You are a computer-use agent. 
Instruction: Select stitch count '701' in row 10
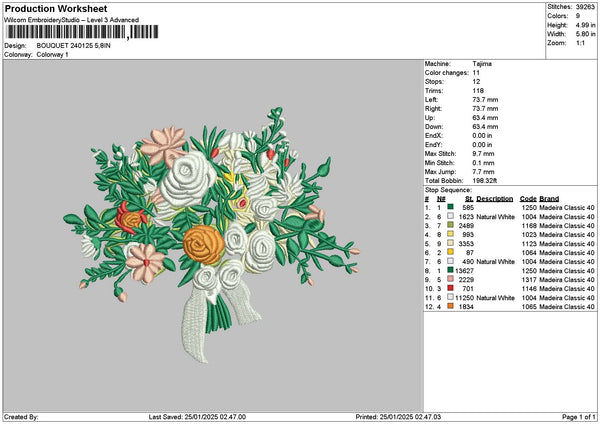tap(468, 289)
